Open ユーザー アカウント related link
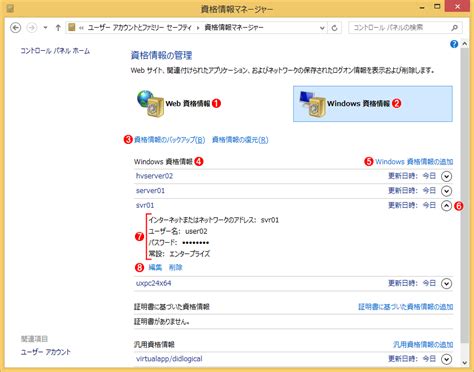474x372 pixels. pos(46,352)
